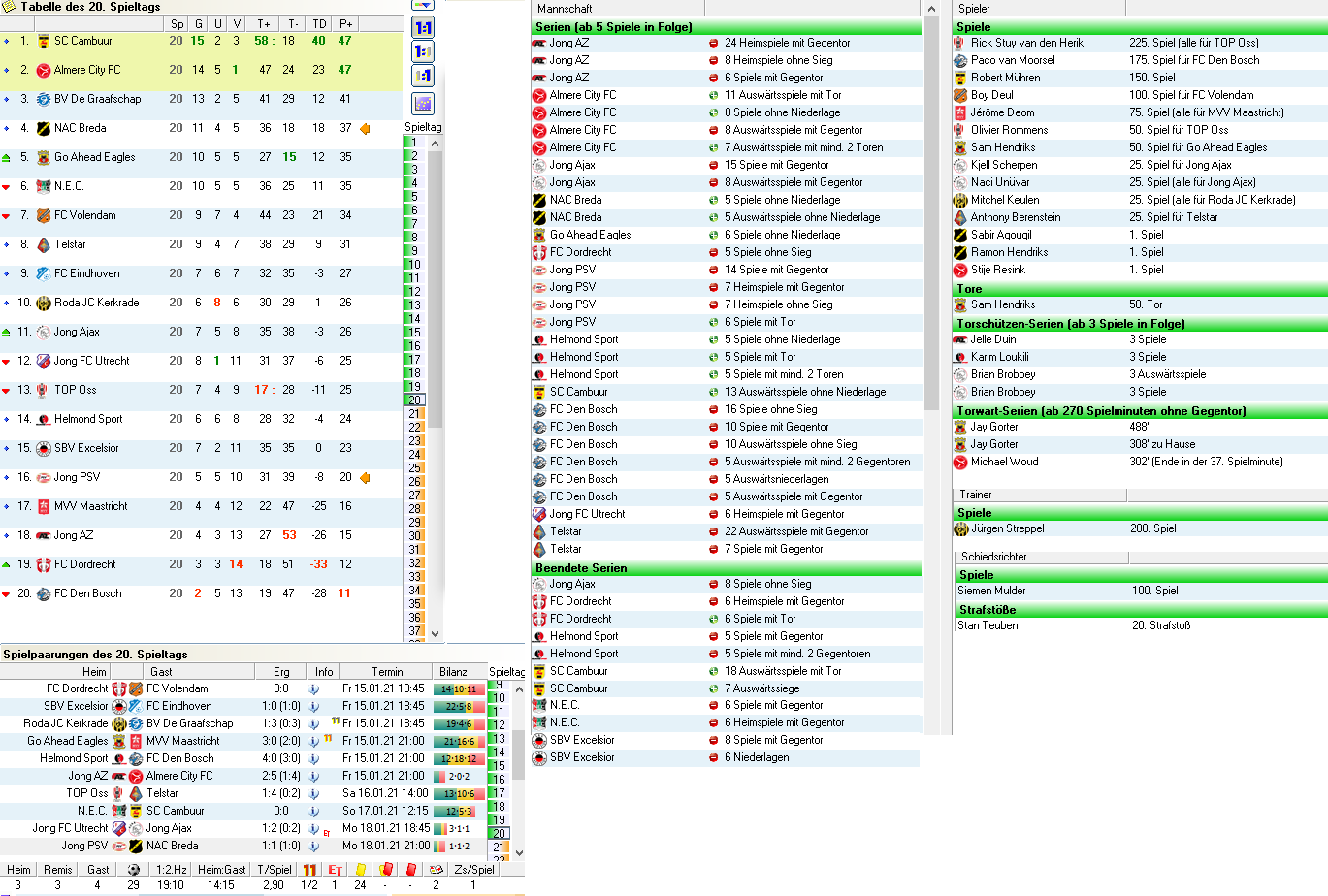Click the red down arrow beside N.E.C. in table
Image resolution: width=1328 pixels, height=896 pixels.
7,187
